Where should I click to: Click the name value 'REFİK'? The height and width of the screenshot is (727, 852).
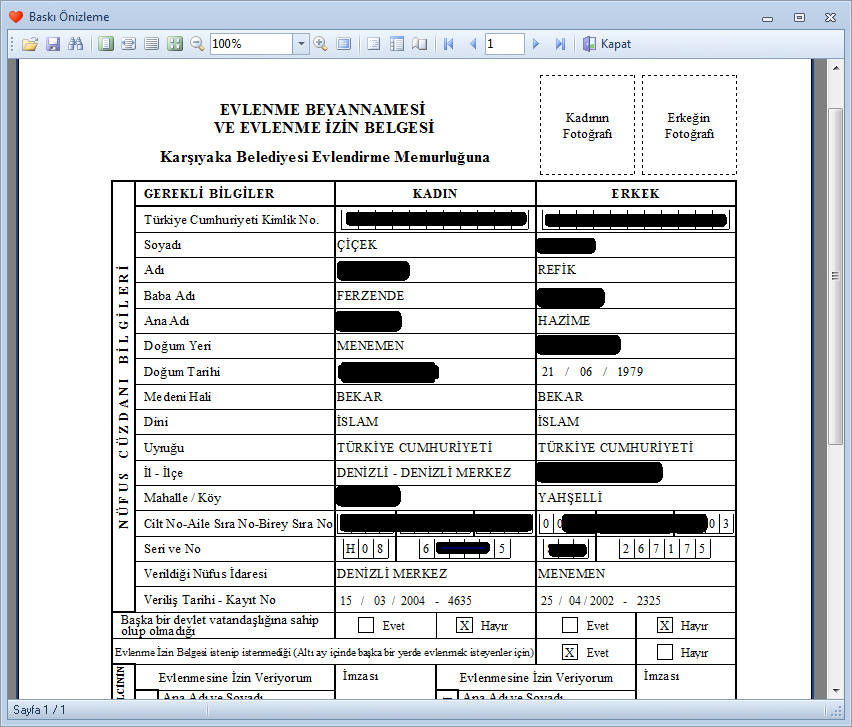(x=557, y=270)
